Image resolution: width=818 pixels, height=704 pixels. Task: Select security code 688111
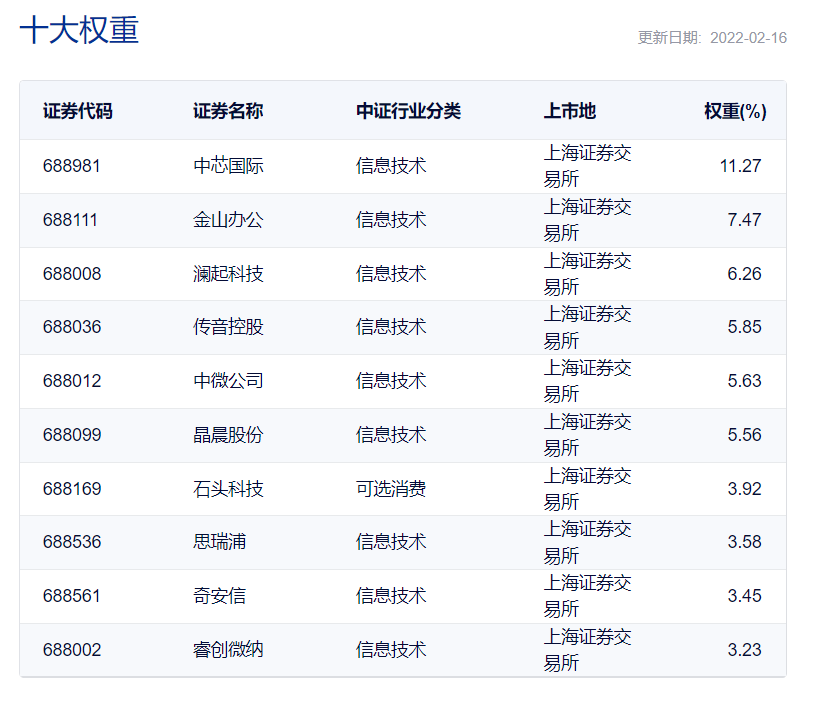click(70, 220)
